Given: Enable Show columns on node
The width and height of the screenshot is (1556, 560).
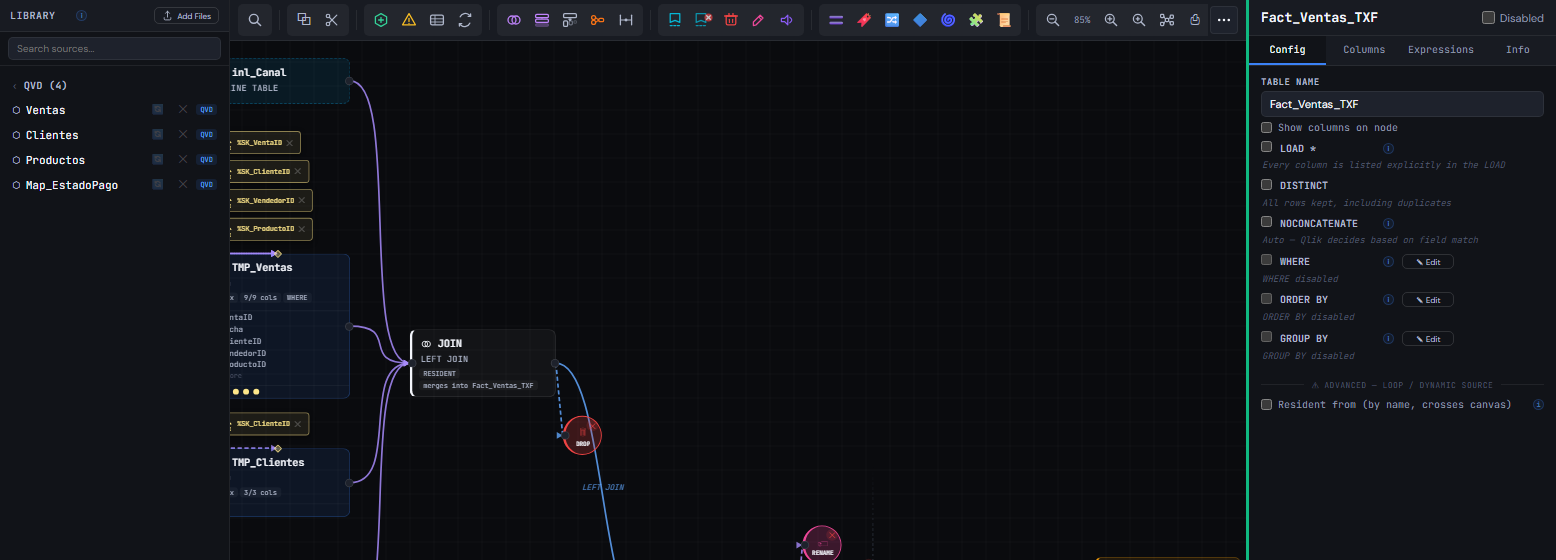Looking at the screenshot, I should click(1266, 127).
